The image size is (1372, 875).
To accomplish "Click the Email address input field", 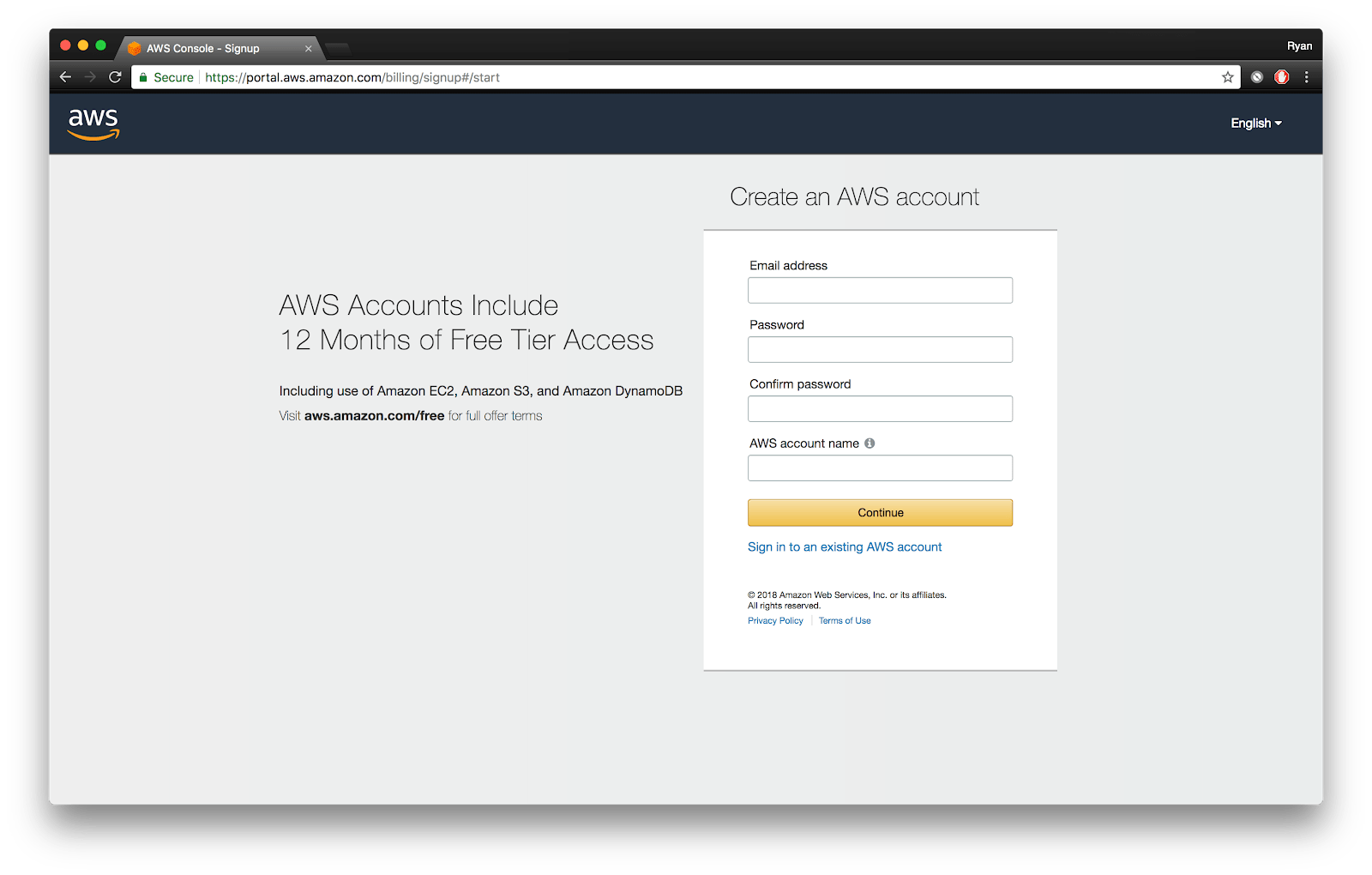I will pyautogui.click(x=880, y=290).
